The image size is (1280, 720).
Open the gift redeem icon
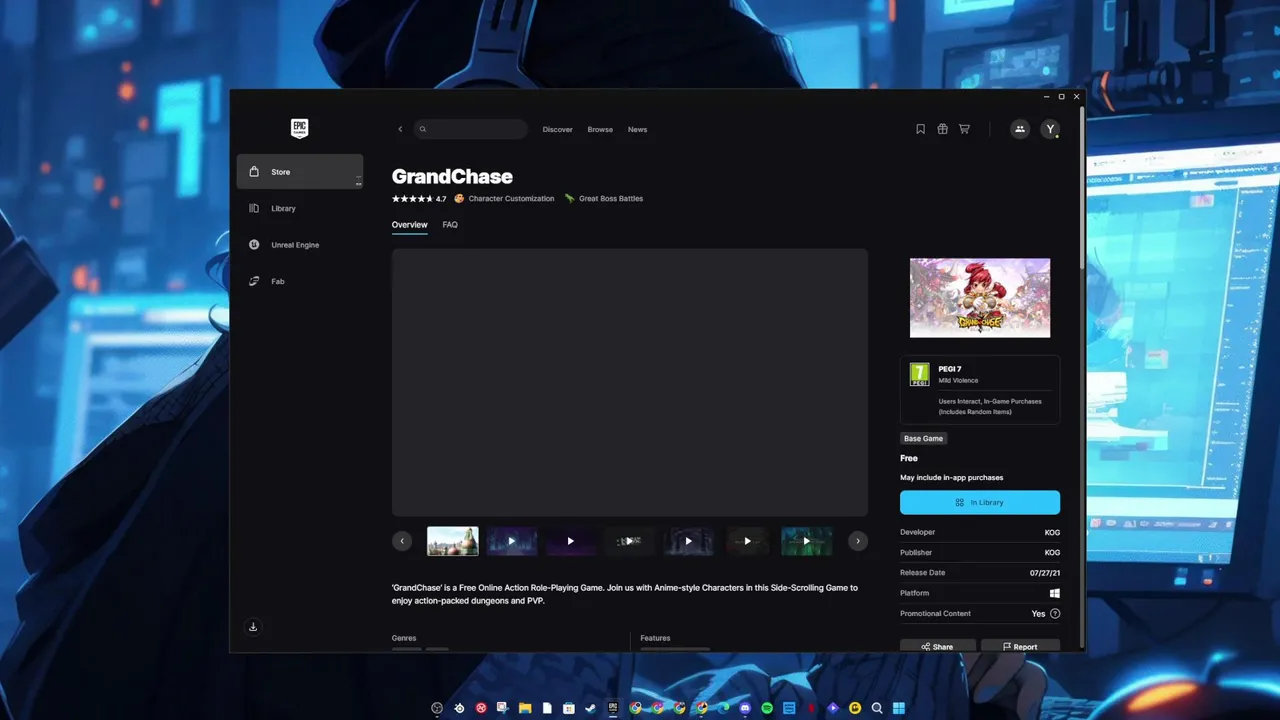click(942, 129)
